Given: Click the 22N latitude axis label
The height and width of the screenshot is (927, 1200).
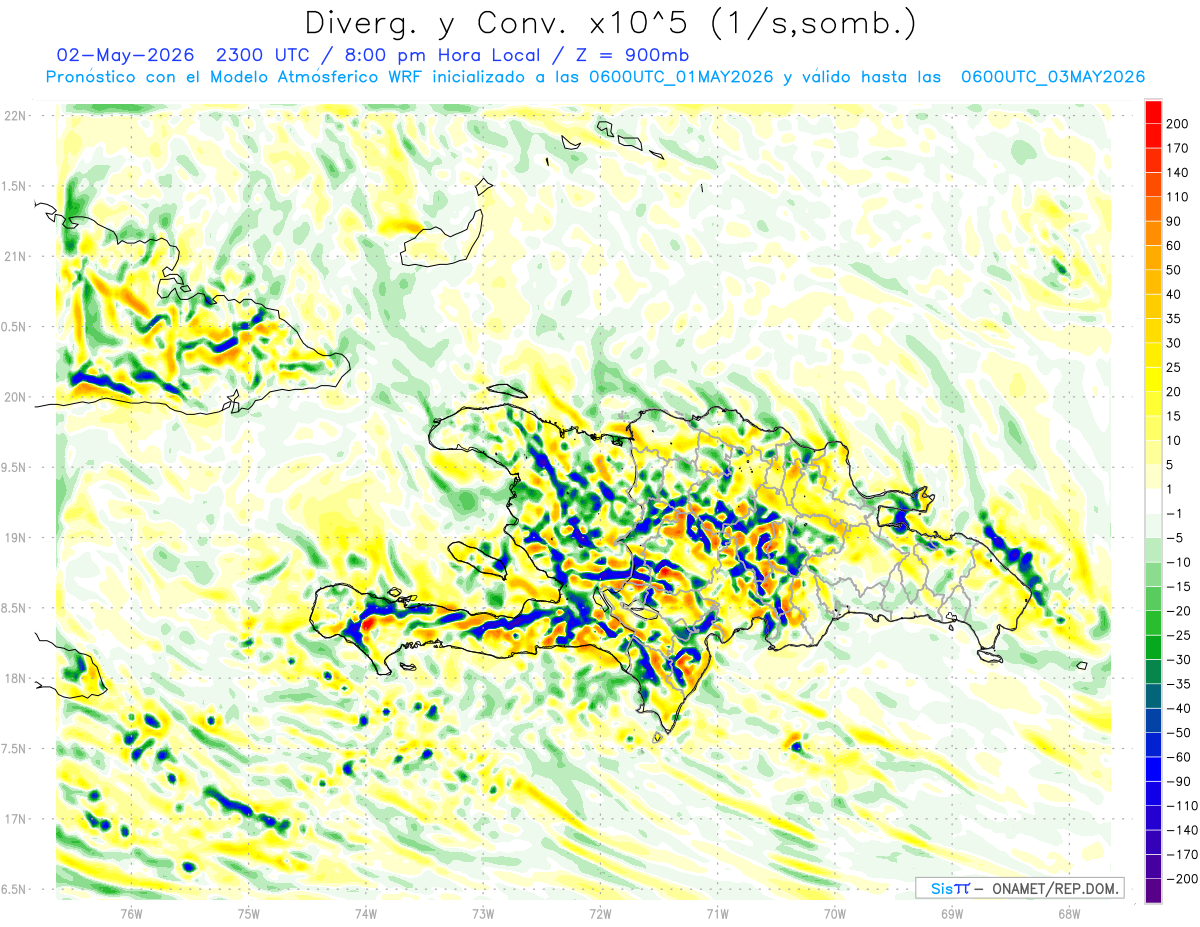Looking at the screenshot, I should (14, 116).
